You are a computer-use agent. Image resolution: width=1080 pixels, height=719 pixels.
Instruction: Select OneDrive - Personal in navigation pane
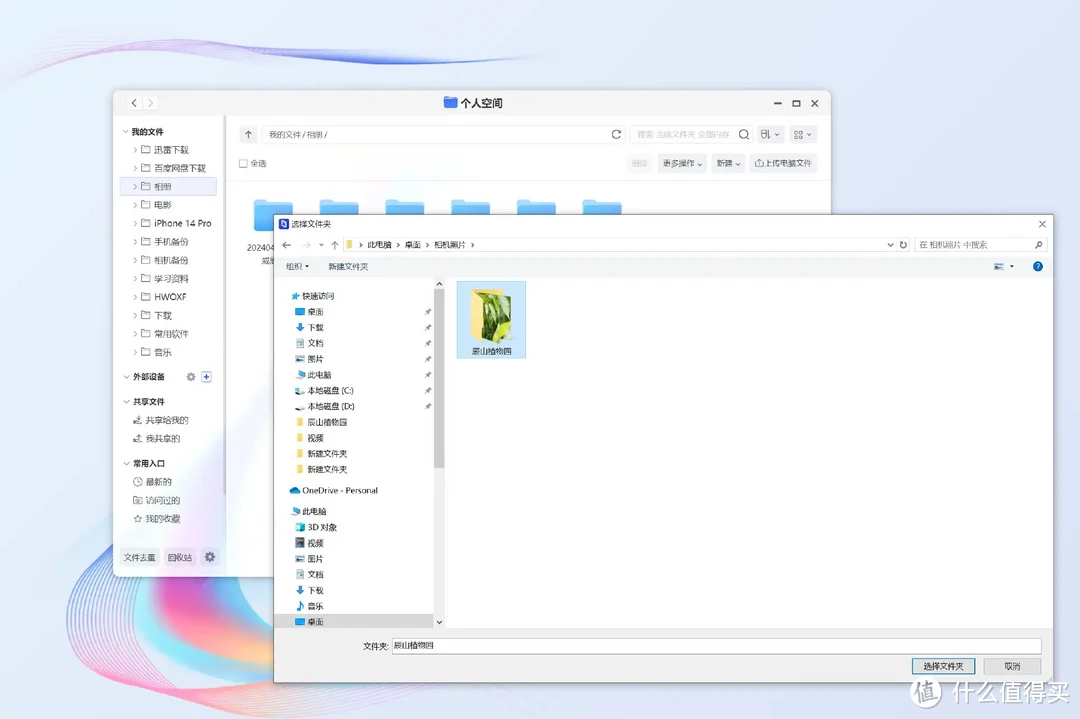(x=339, y=490)
